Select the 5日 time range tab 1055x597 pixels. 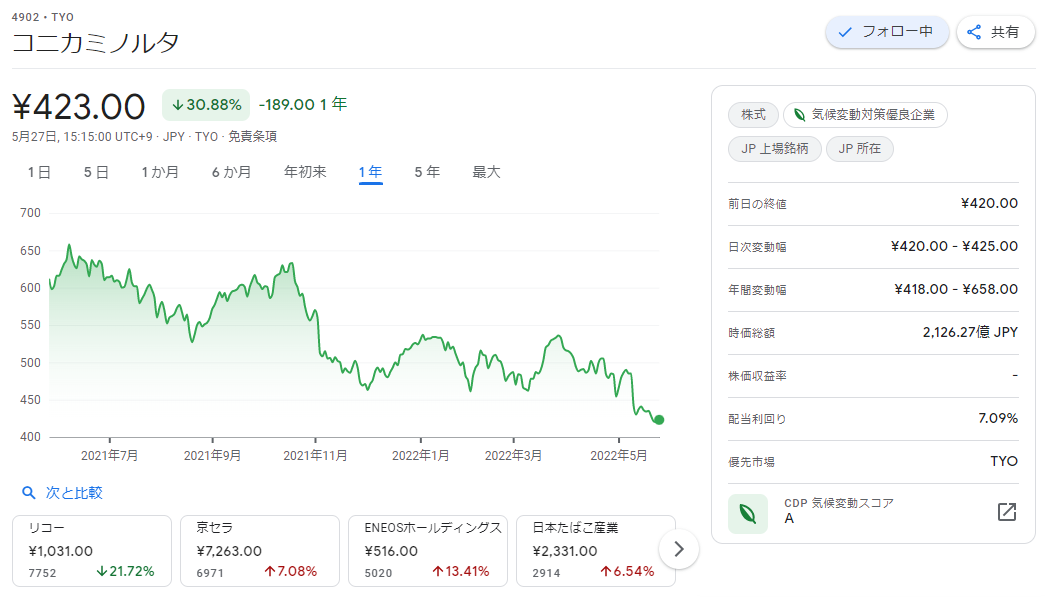pos(96,172)
